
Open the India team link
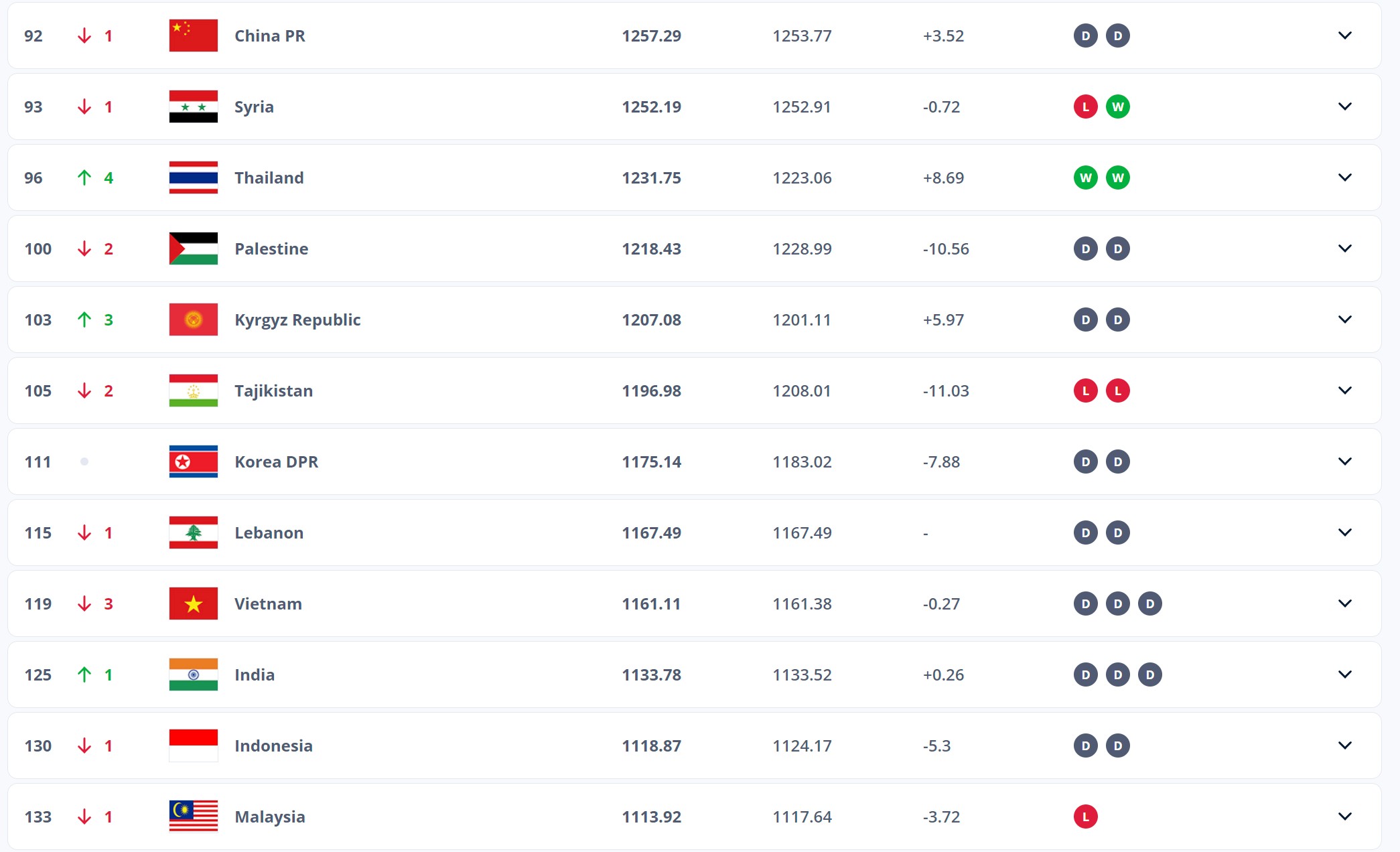point(255,674)
